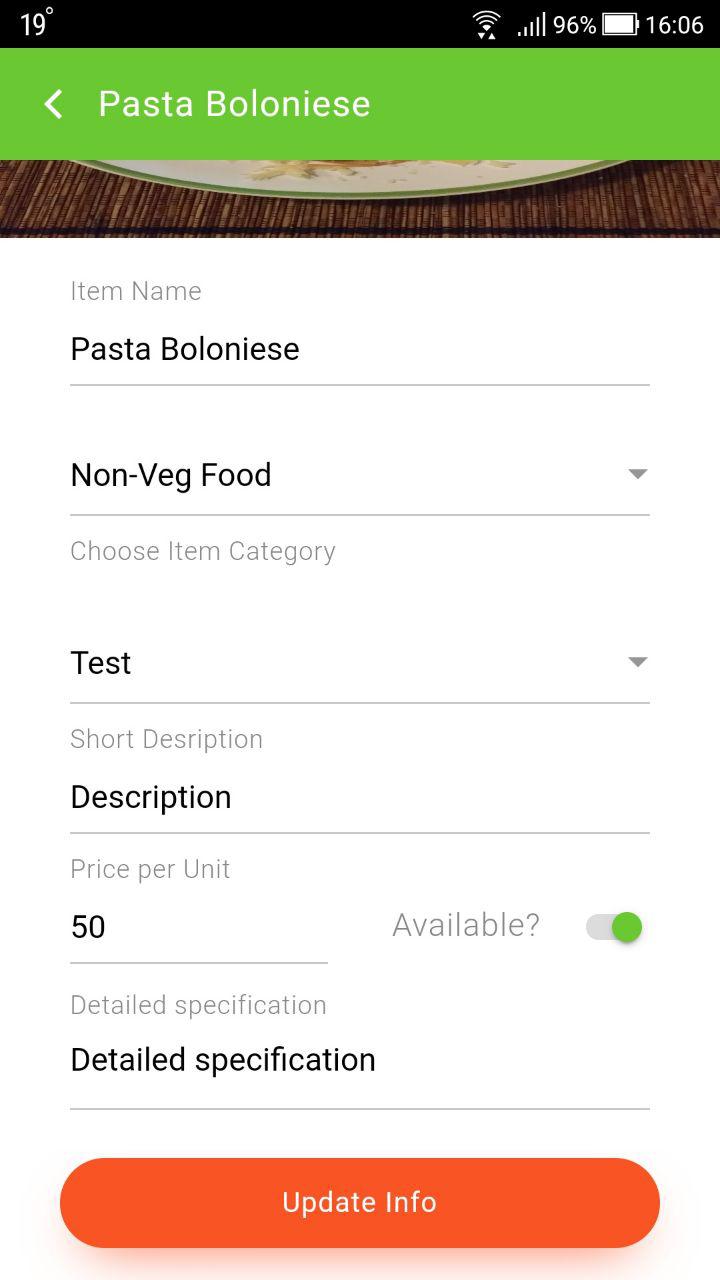Image resolution: width=720 pixels, height=1280 pixels.
Task: Click the Update Info button
Action: click(x=360, y=1202)
